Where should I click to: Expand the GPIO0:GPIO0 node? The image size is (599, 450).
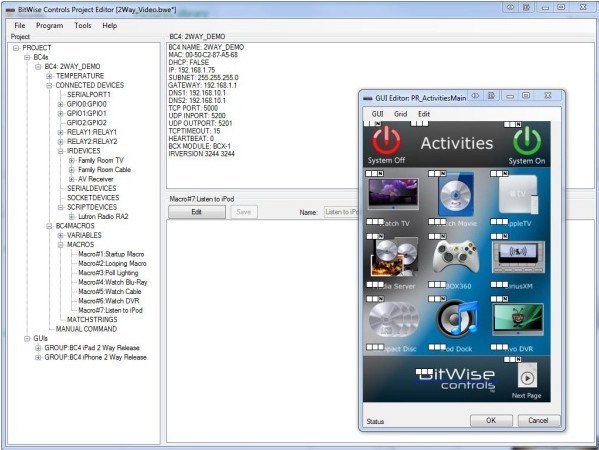(x=60, y=104)
